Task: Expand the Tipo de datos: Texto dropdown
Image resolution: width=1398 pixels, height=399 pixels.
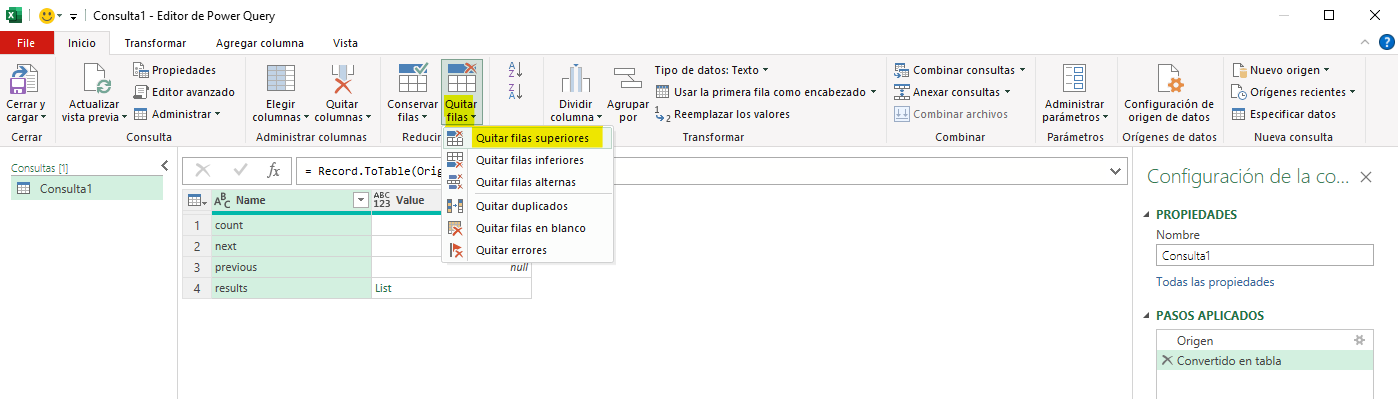Action: tap(712, 70)
